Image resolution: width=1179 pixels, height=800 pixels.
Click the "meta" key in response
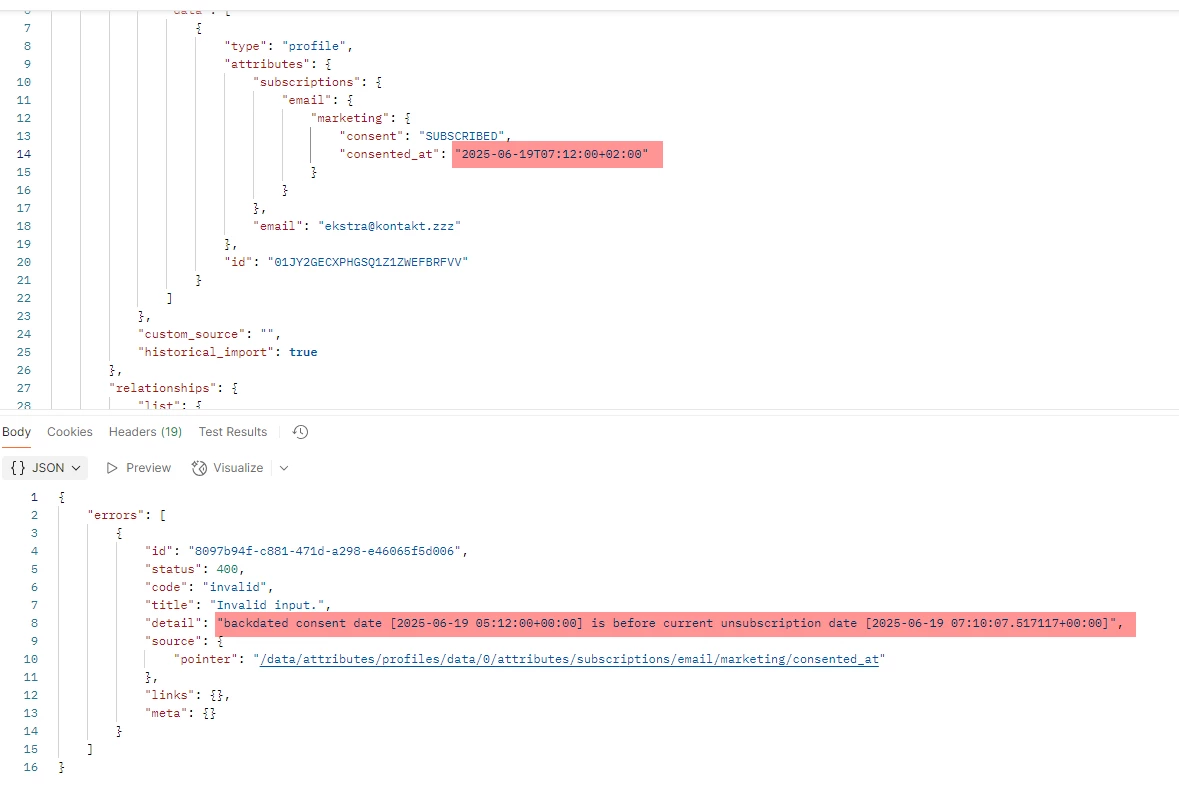pyautogui.click(x=166, y=714)
